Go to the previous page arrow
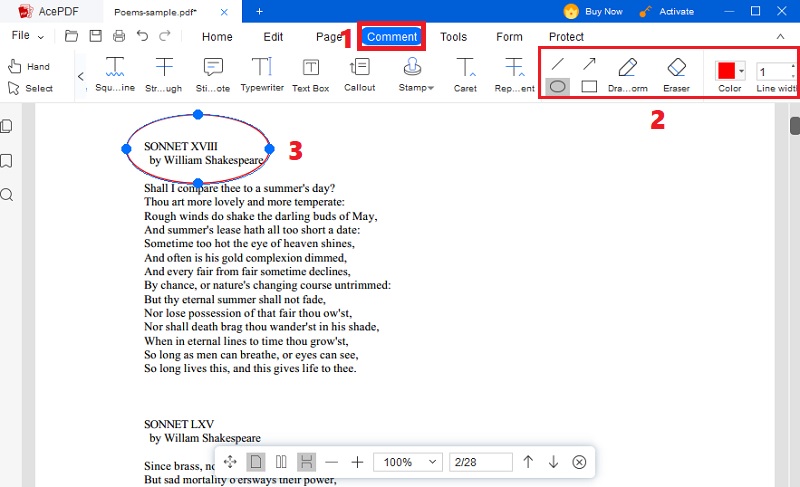The height and width of the screenshot is (487, 800). 528,462
